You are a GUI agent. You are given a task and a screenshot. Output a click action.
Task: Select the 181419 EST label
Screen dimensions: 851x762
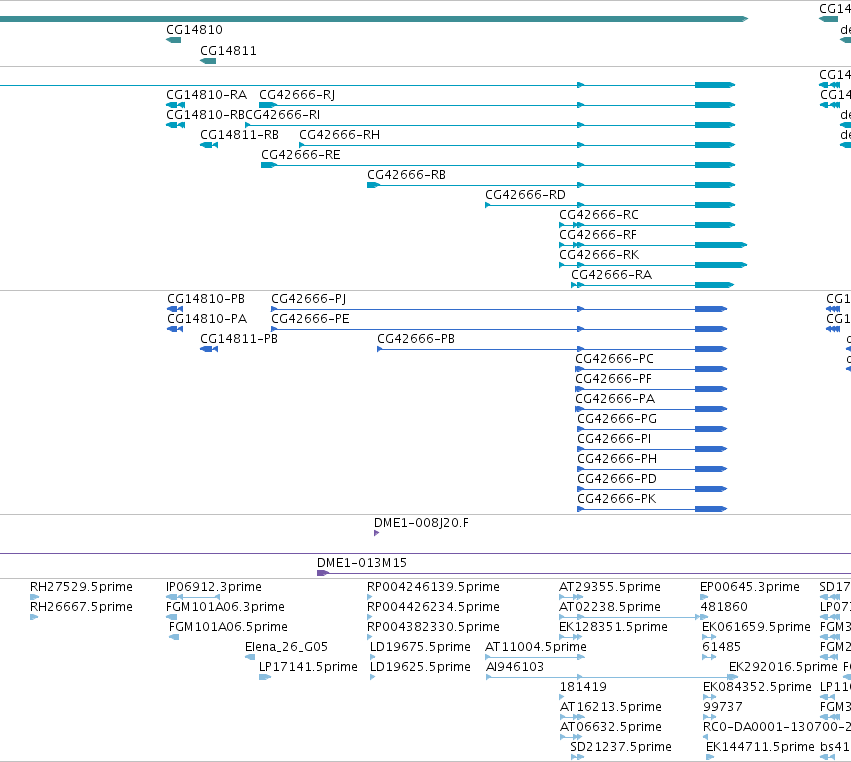(583, 687)
